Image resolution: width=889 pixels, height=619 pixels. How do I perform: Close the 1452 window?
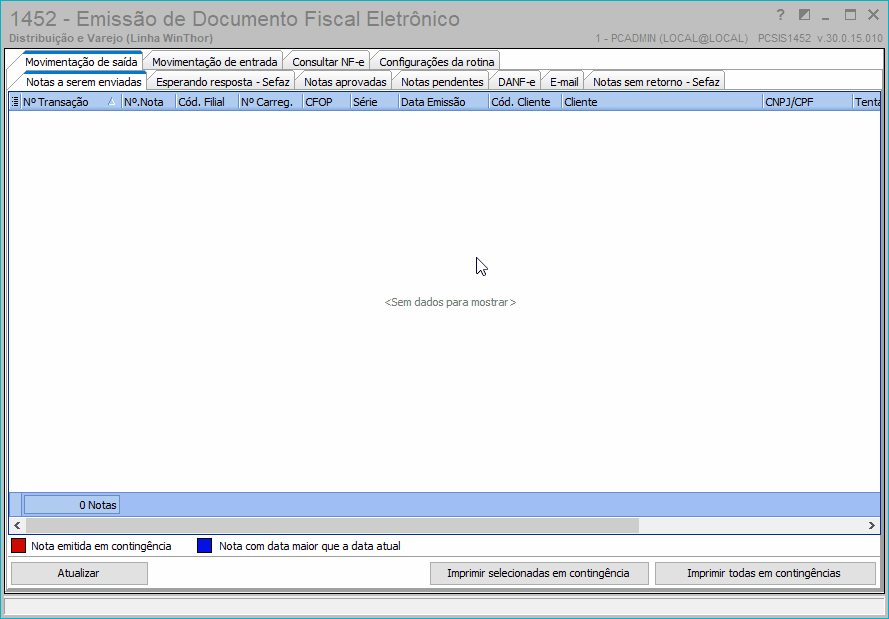tap(873, 15)
